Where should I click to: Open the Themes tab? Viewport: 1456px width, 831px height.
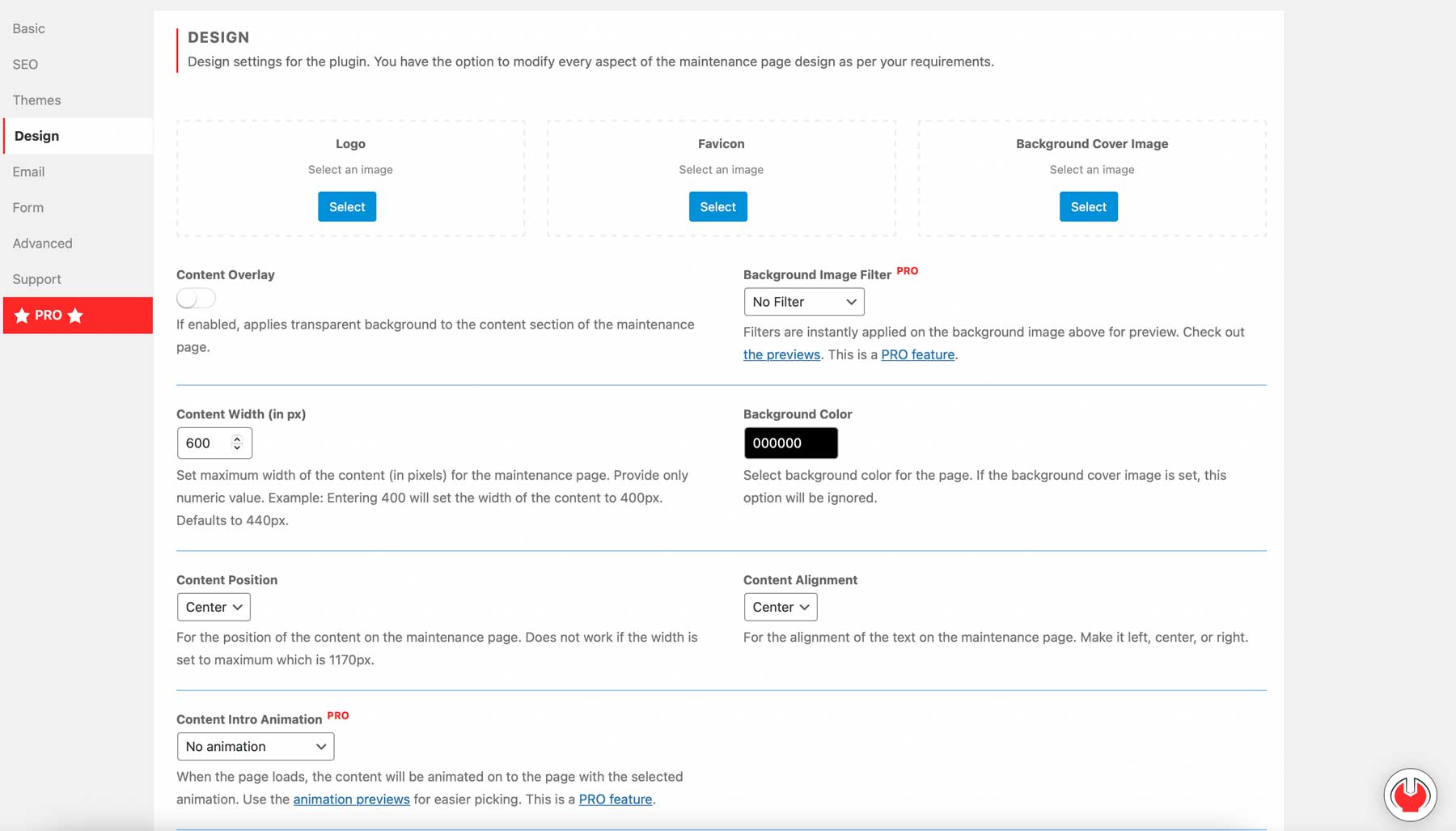coord(36,100)
